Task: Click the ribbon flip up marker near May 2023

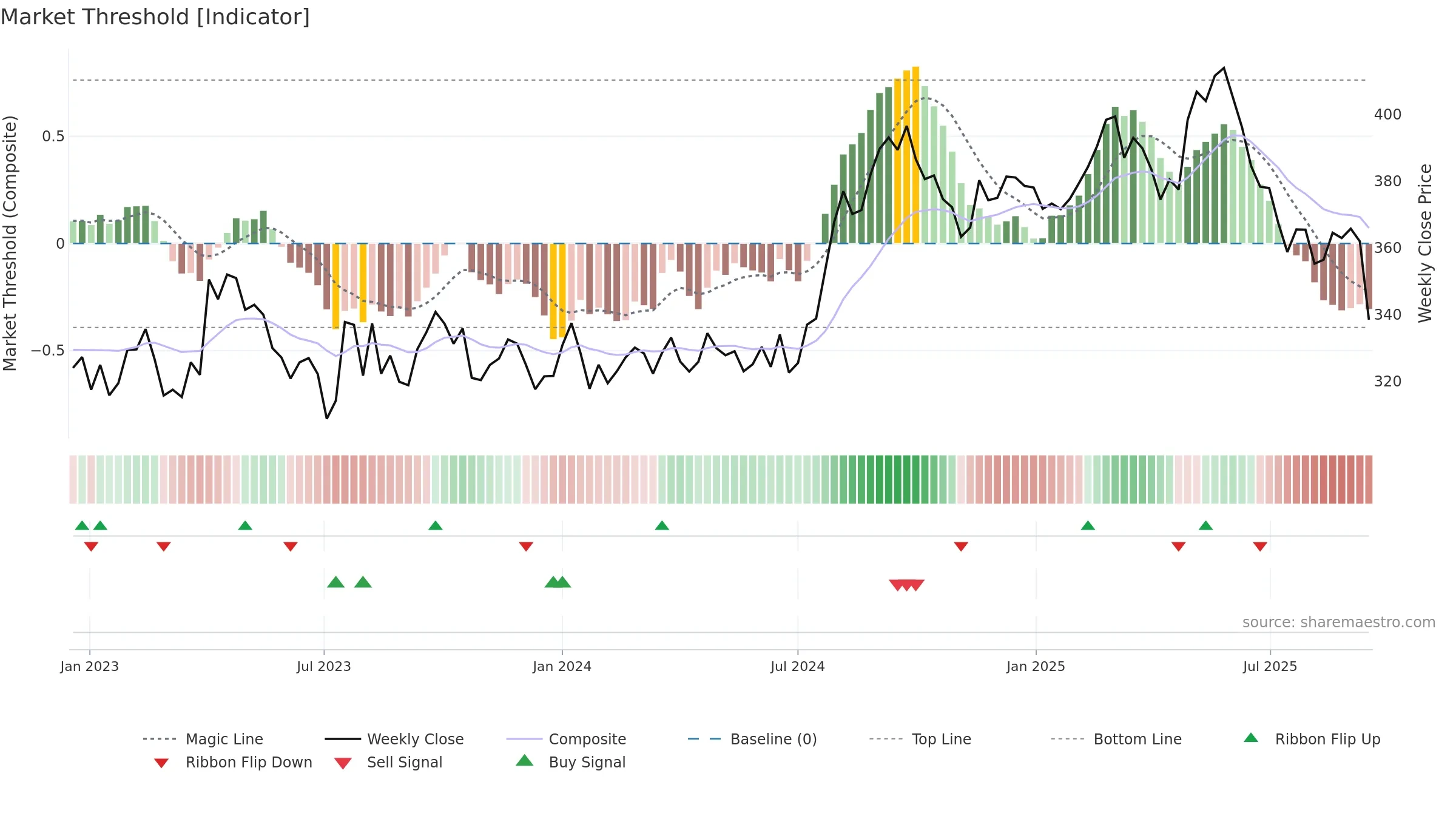Action: click(x=245, y=525)
